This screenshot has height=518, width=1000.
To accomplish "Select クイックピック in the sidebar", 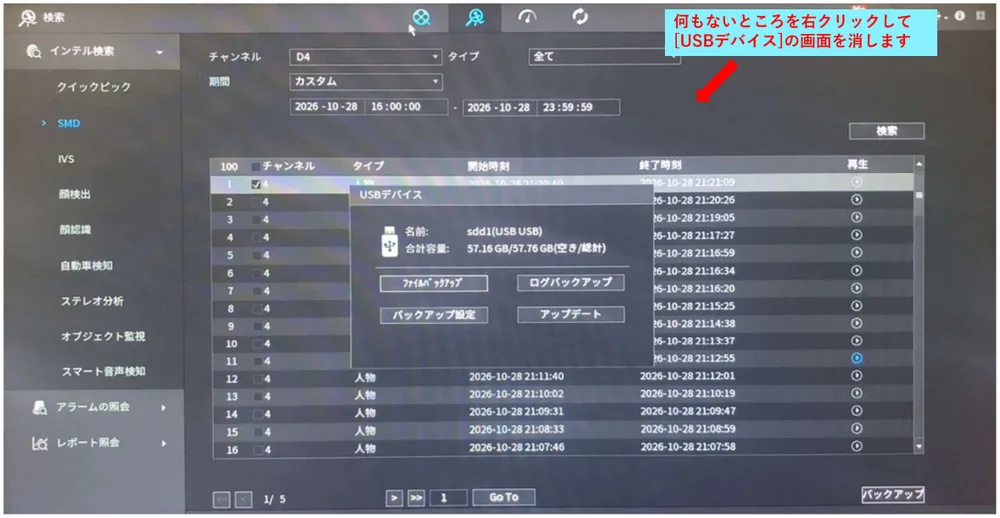I will 94,87.
